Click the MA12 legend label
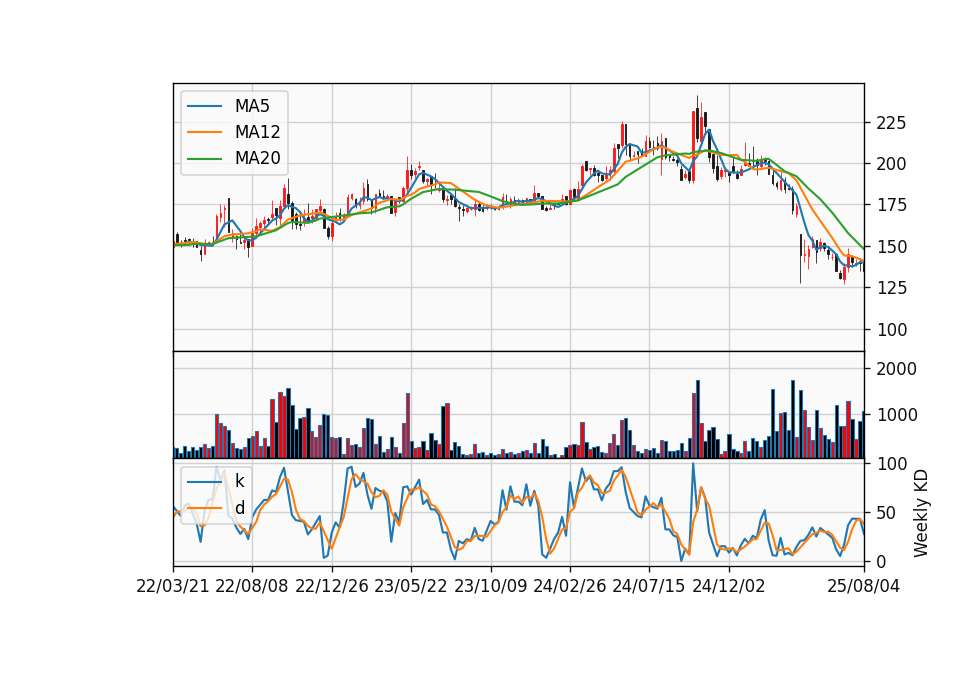Viewport: 960px width, 690px height. pyautogui.click(x=257, y=132)
